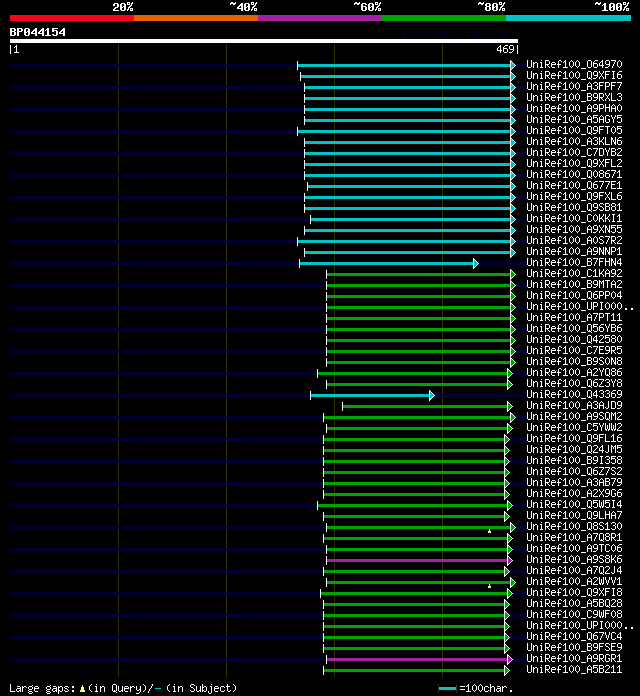
Task: Click the BP044154 query name
Action: click(38, 32)
